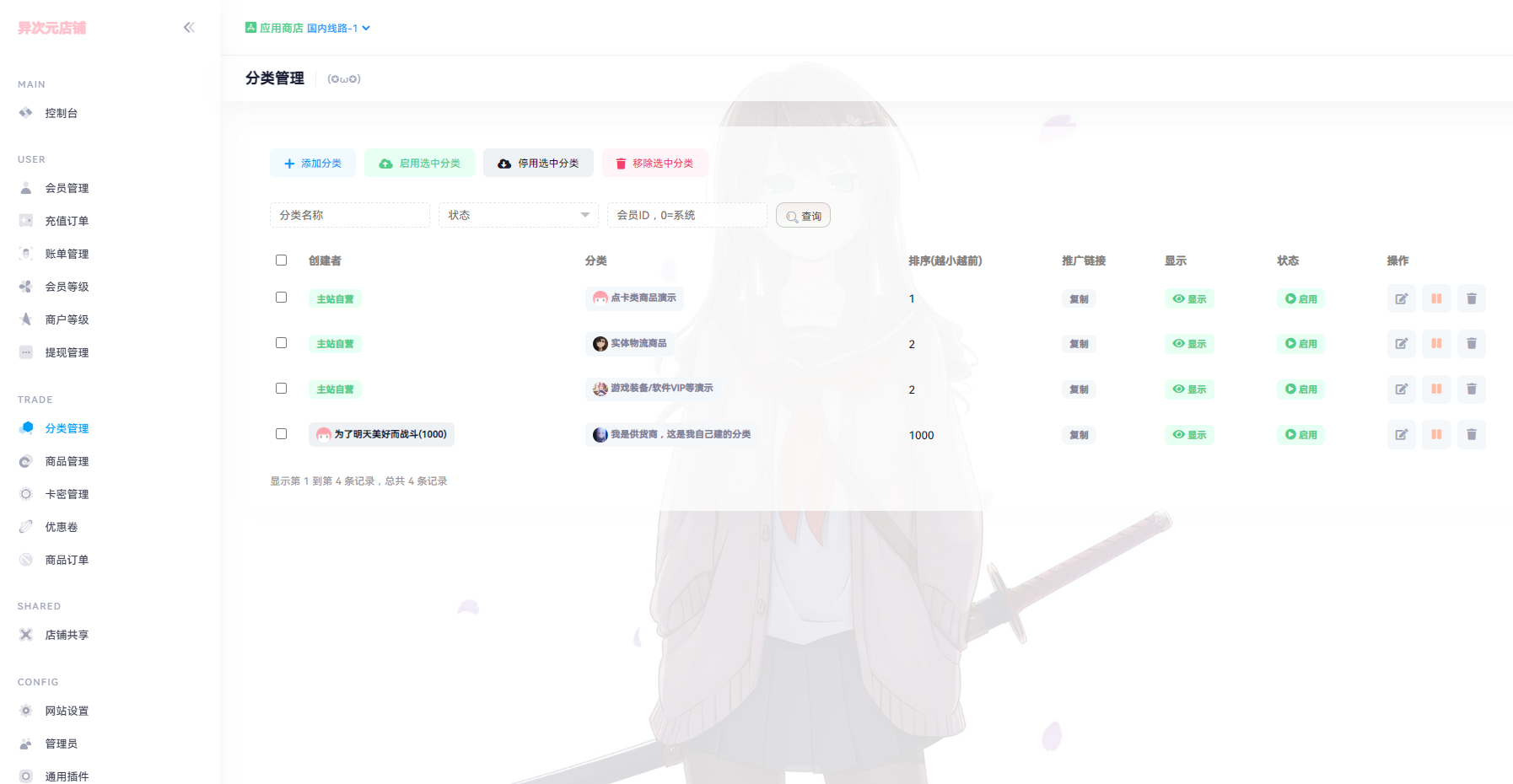The image size is (1513, 784).
Task: Delete the 我是供货商 category row
Action: [1472, 435]
